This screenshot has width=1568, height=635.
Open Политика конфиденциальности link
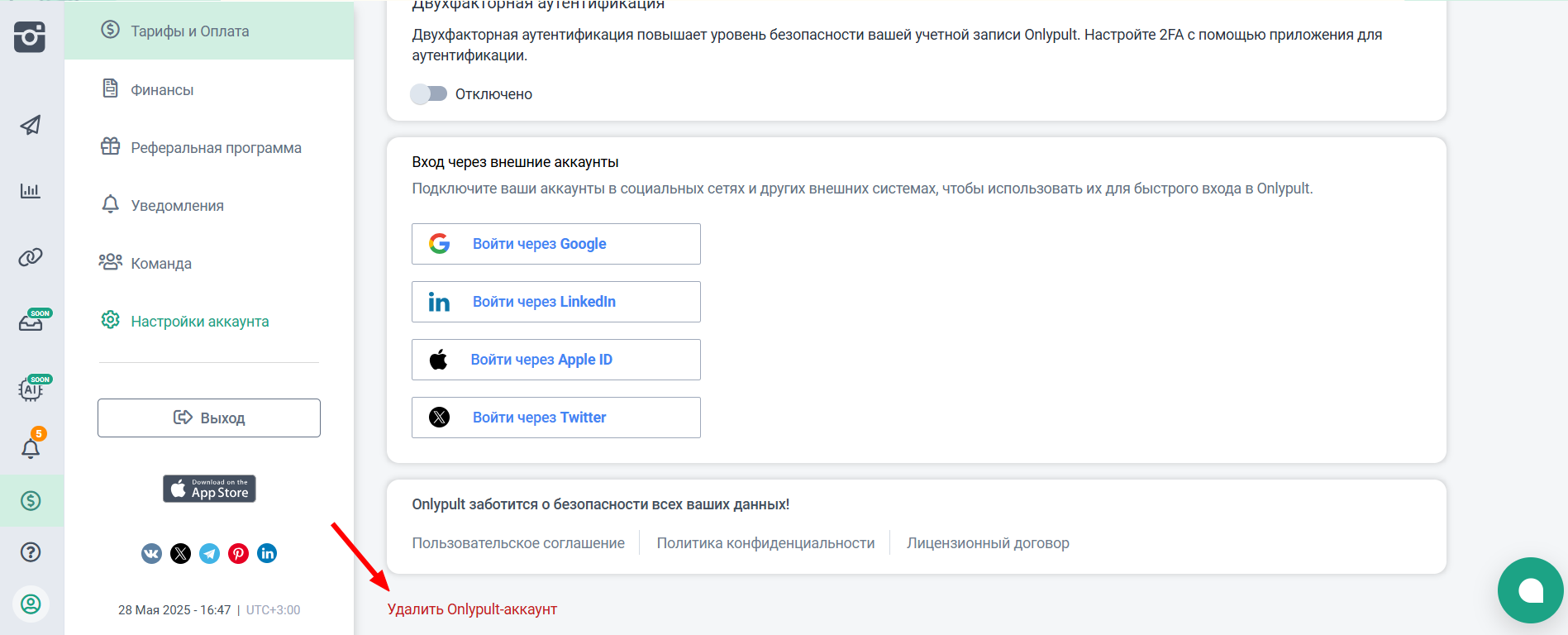(x=765, y=543)
